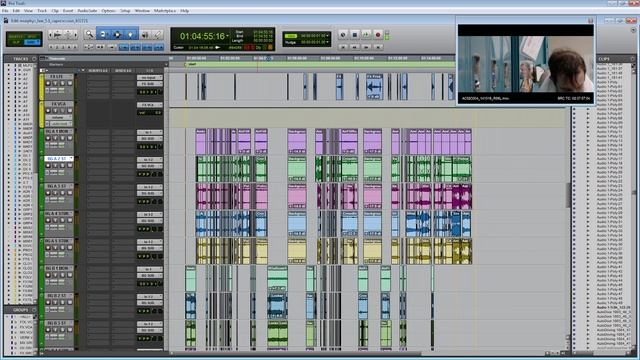This screenshot has height=360, width=640.
Task: Click the Stop transport button
Action: point(355,35)
